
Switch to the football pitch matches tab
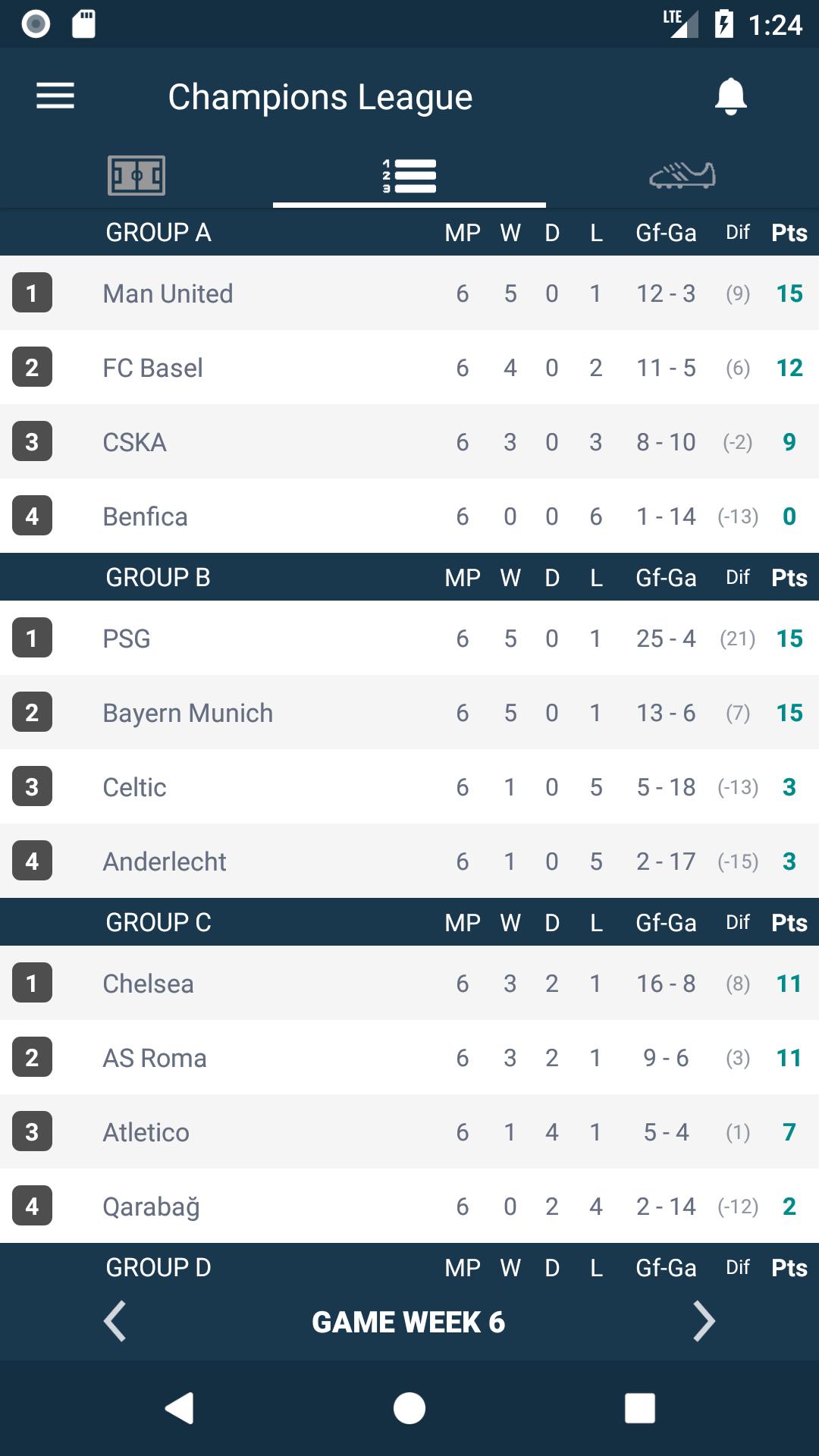136,176
